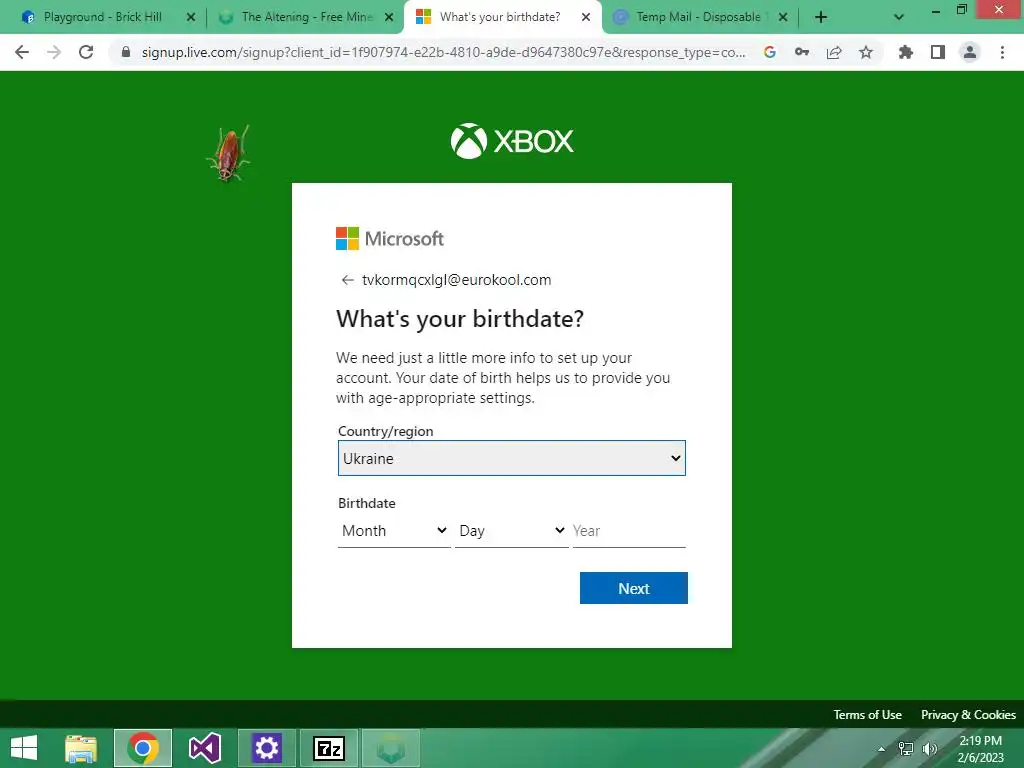Click the "Country/region" label
Screen dimensions: 1024x768
[x=385, y=431]
